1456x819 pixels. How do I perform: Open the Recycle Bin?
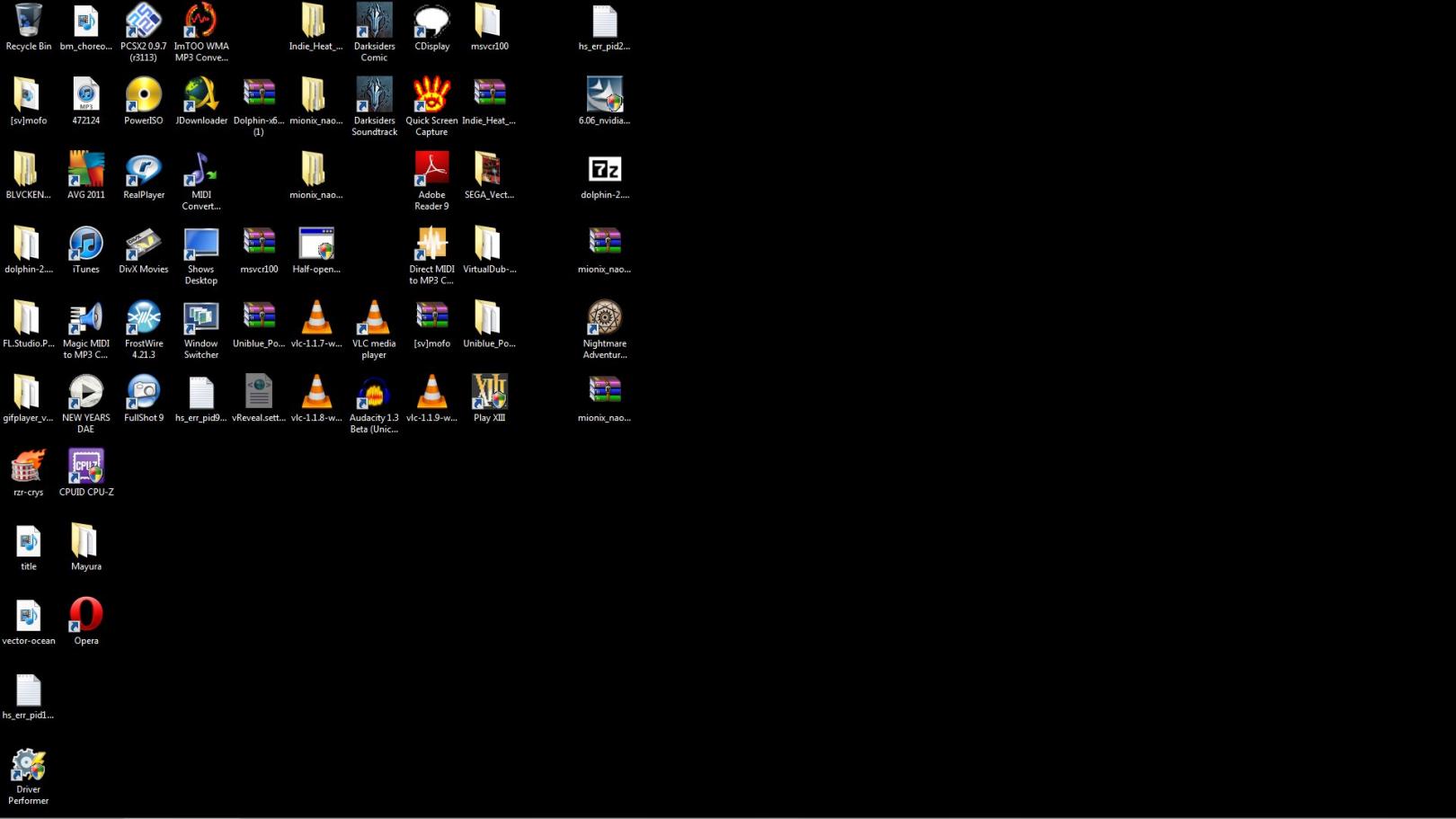[x=29, y=21]
